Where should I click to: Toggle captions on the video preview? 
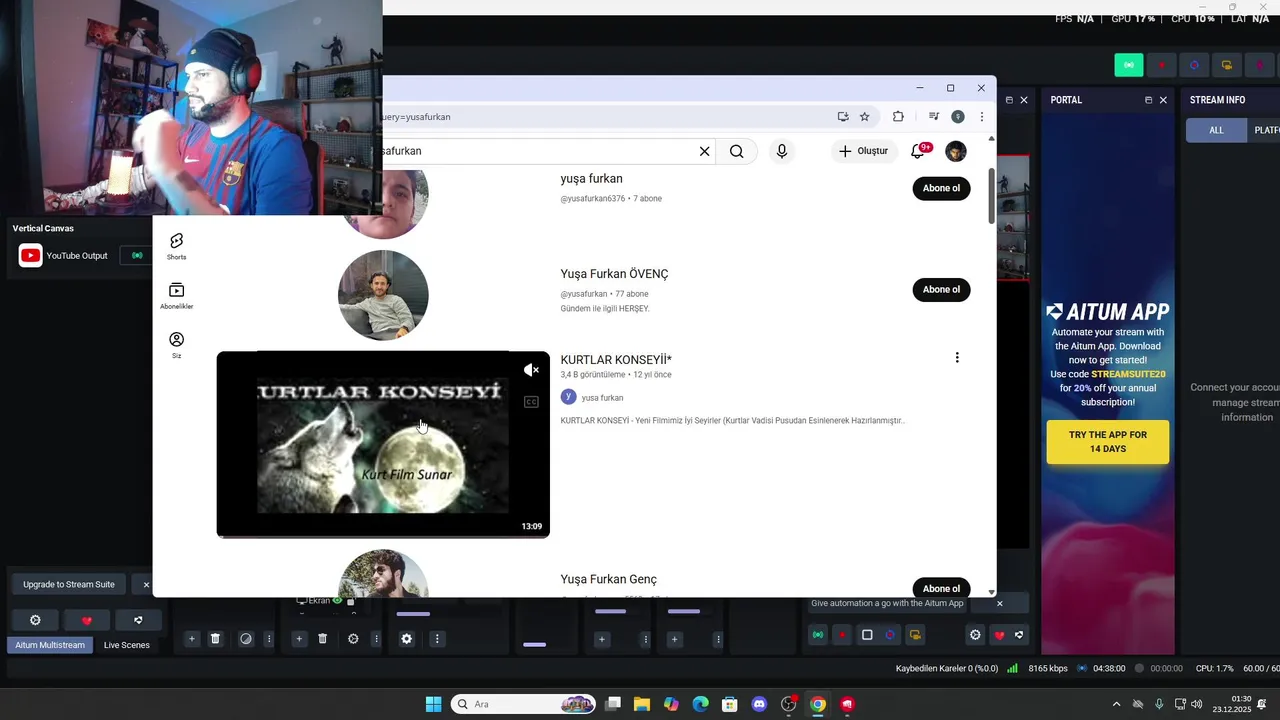pos(531,402)
